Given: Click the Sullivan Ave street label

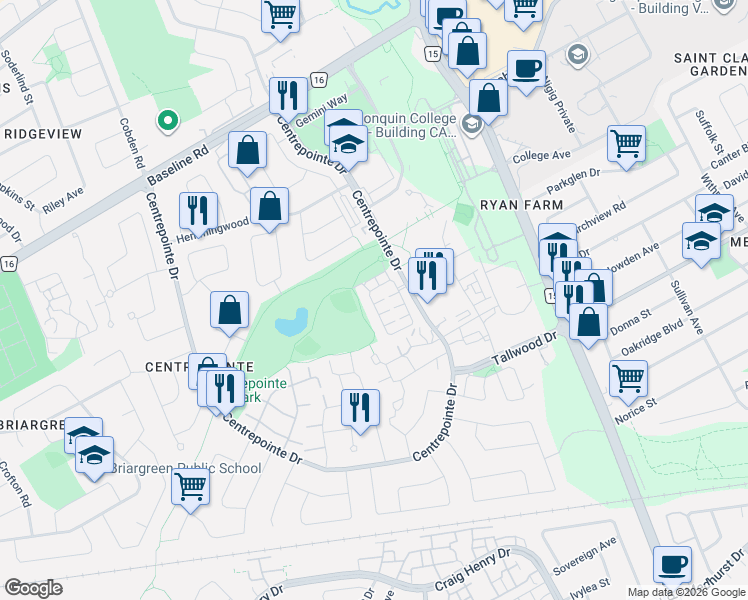Looking at the screenshot, I should point(687,307).
